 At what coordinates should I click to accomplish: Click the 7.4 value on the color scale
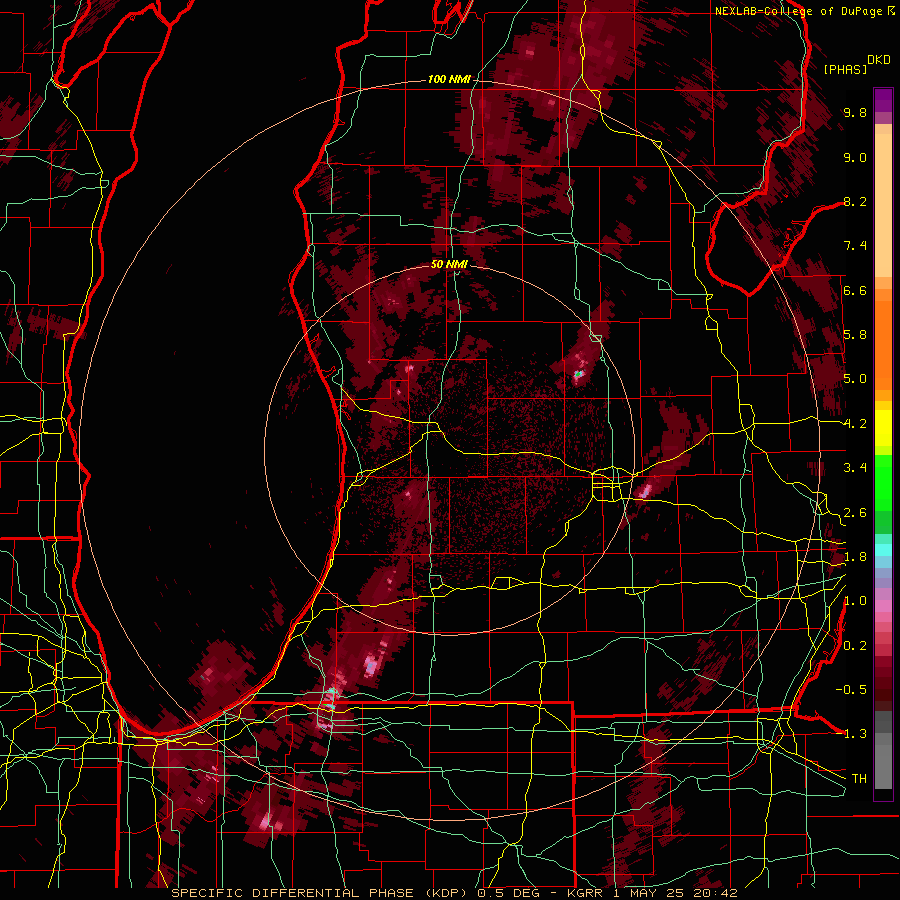pyautogui.click(x=855, y=246)
